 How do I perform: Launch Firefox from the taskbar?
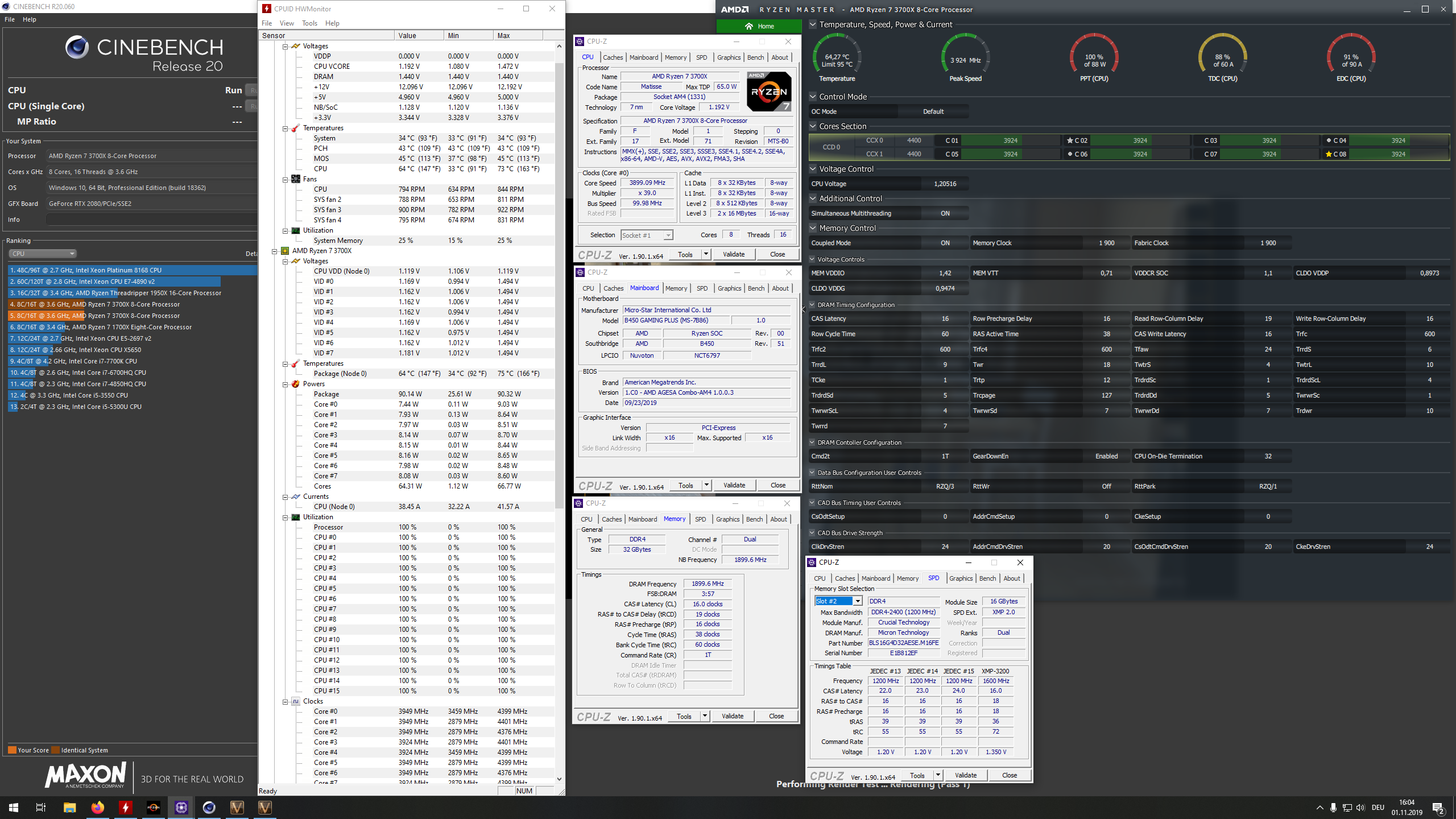pos(98,807)
